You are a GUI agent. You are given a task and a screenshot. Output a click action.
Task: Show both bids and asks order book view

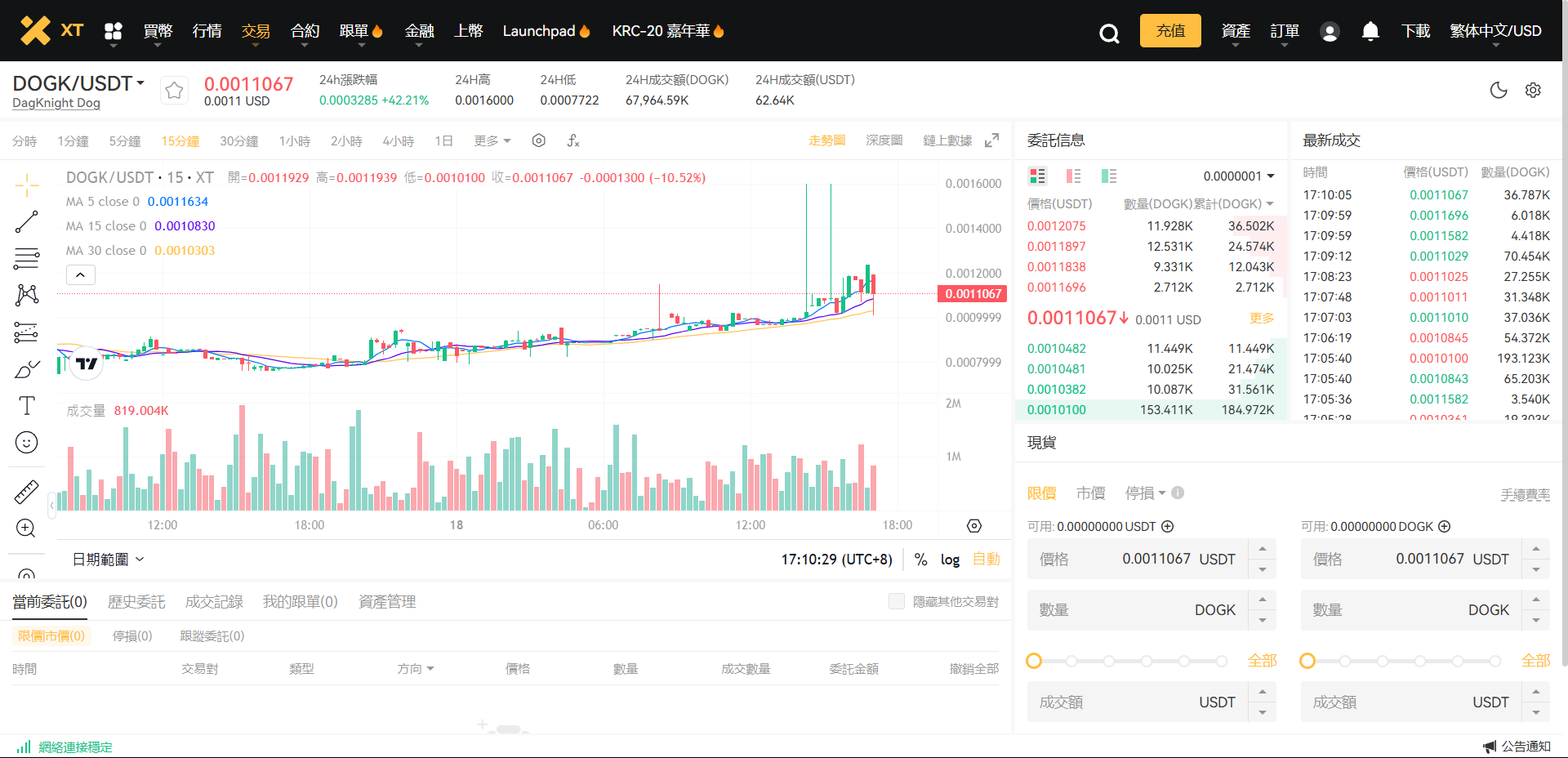click(x=1037, y=176)
